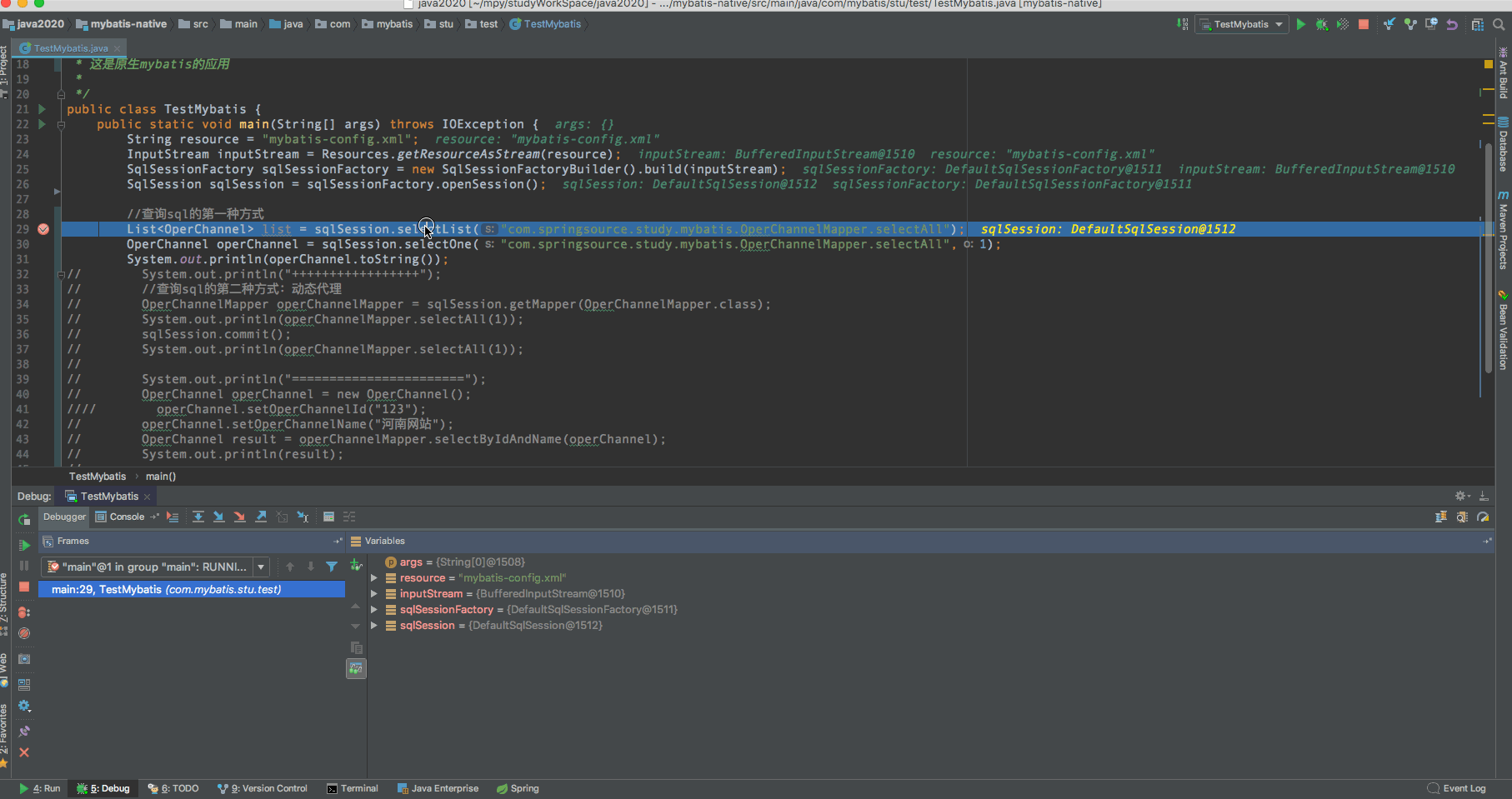Toggle Restore Layout icon in debug sidebar
Screen dimensions: 1512x799
coord(24,685)
